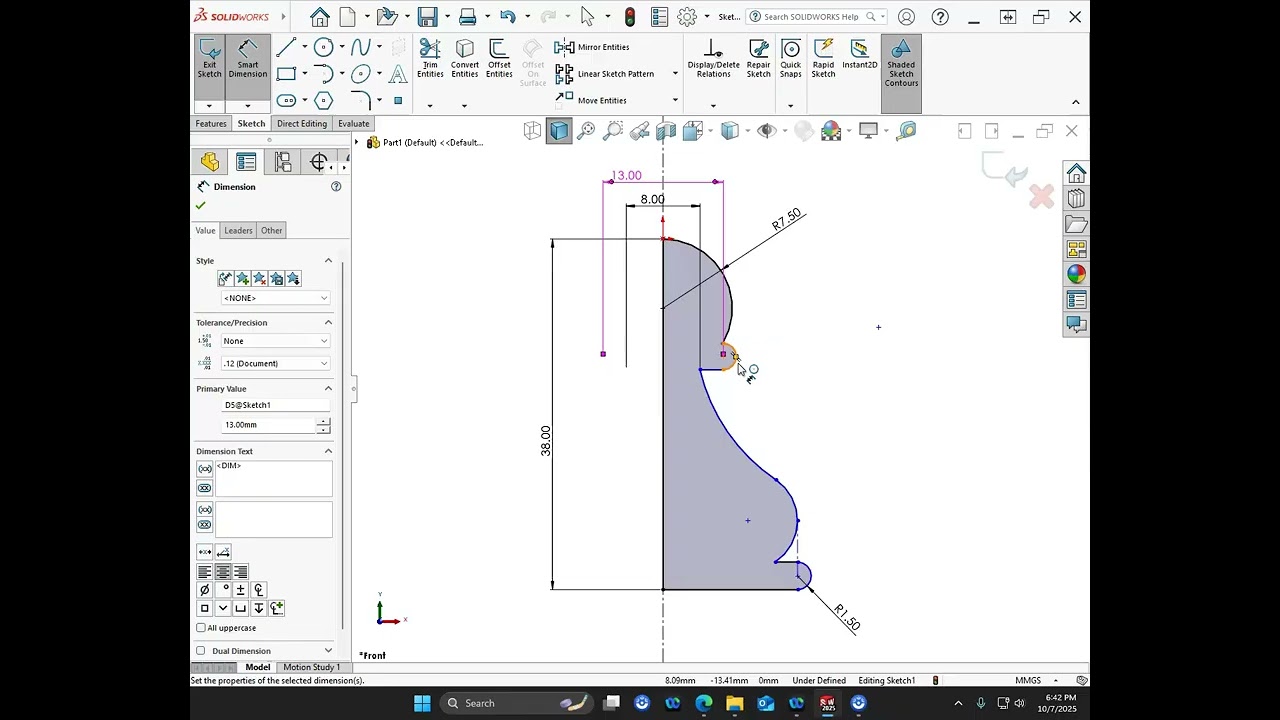Click the Undo icon
Viewport: 1280px width, 720px height.
pos(507,17)
